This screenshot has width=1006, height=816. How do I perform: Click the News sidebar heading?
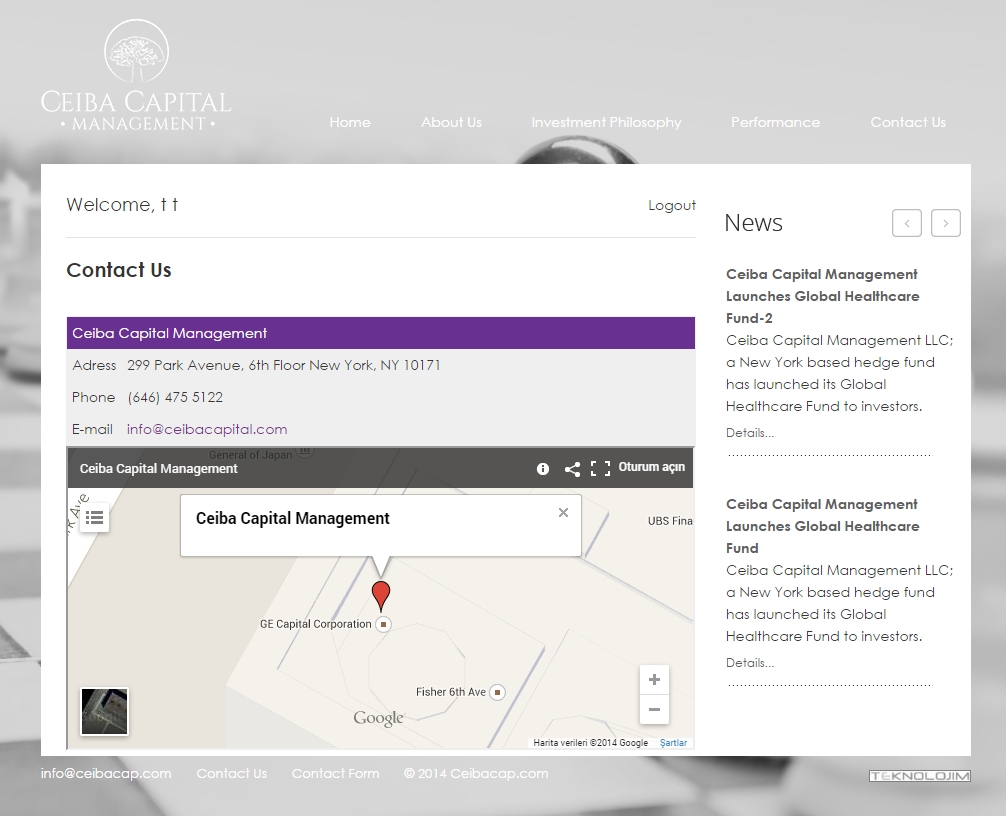click(x=753, y=223)
